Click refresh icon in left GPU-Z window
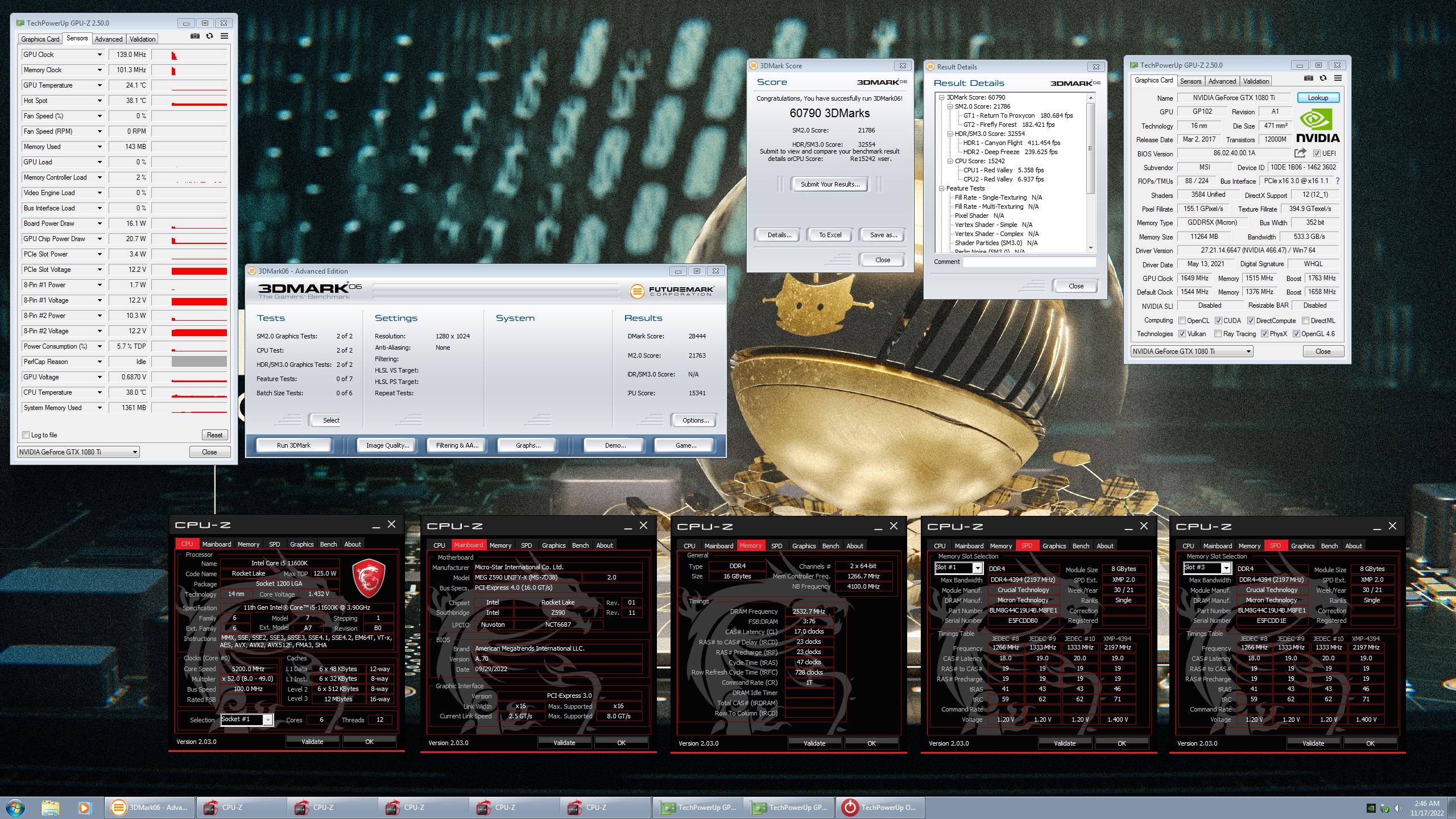Viewport: 1456px width, 819px height. 209,36
